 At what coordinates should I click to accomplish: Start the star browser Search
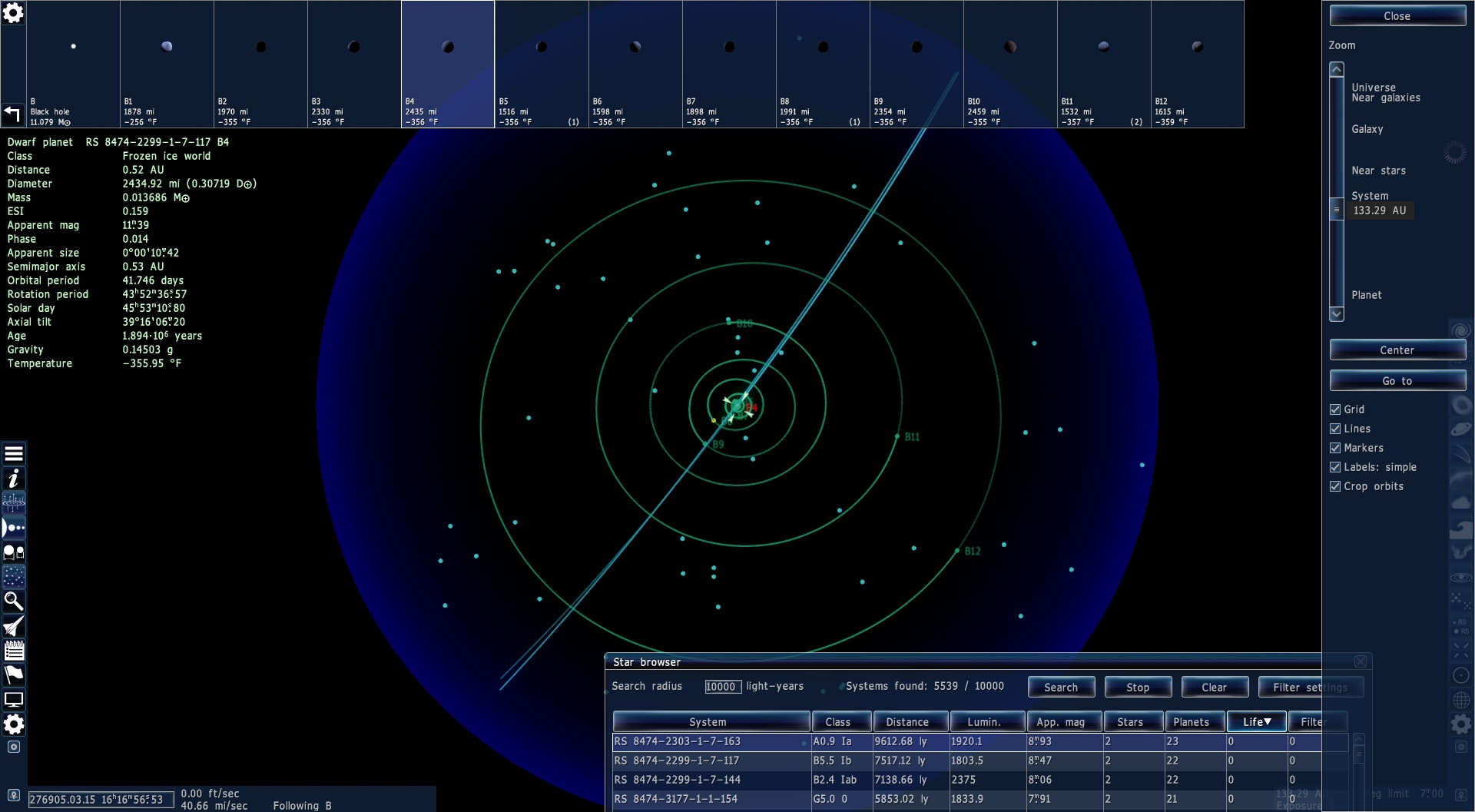(1061, 688)
